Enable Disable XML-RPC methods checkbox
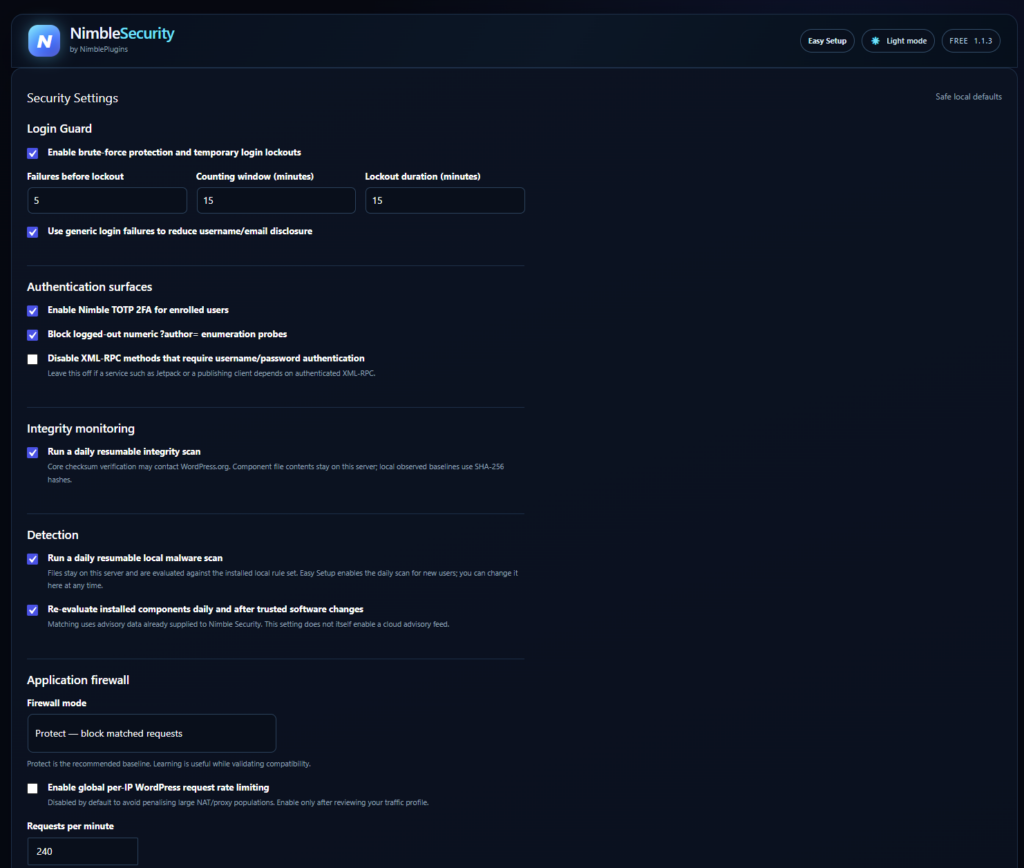Screen dimensions: 1024x868 (x=33, y=359)
